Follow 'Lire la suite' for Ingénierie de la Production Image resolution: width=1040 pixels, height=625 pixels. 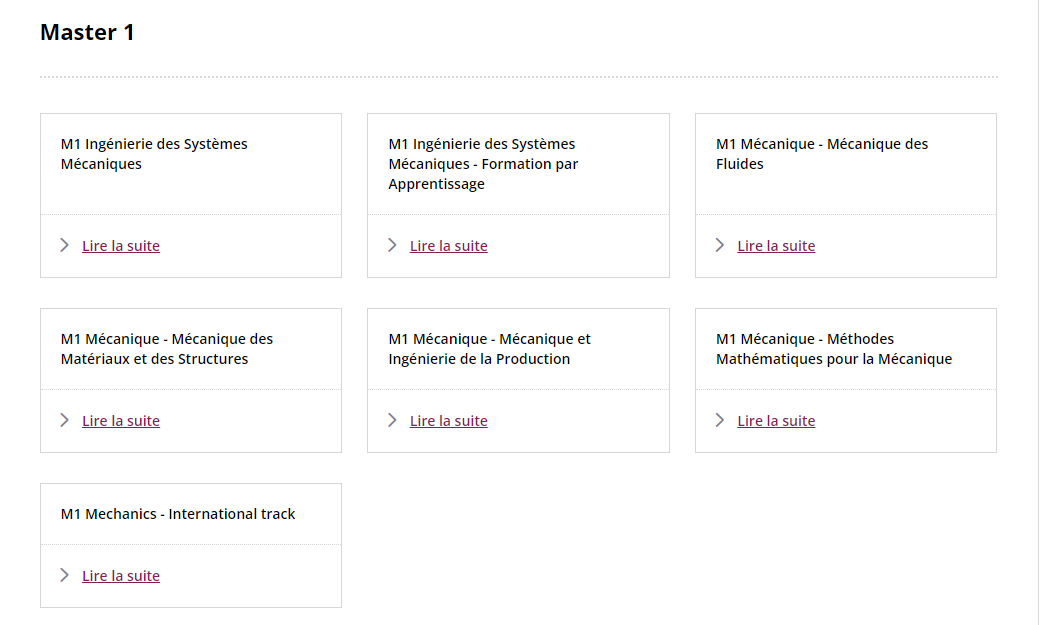[x=449, y=421]
